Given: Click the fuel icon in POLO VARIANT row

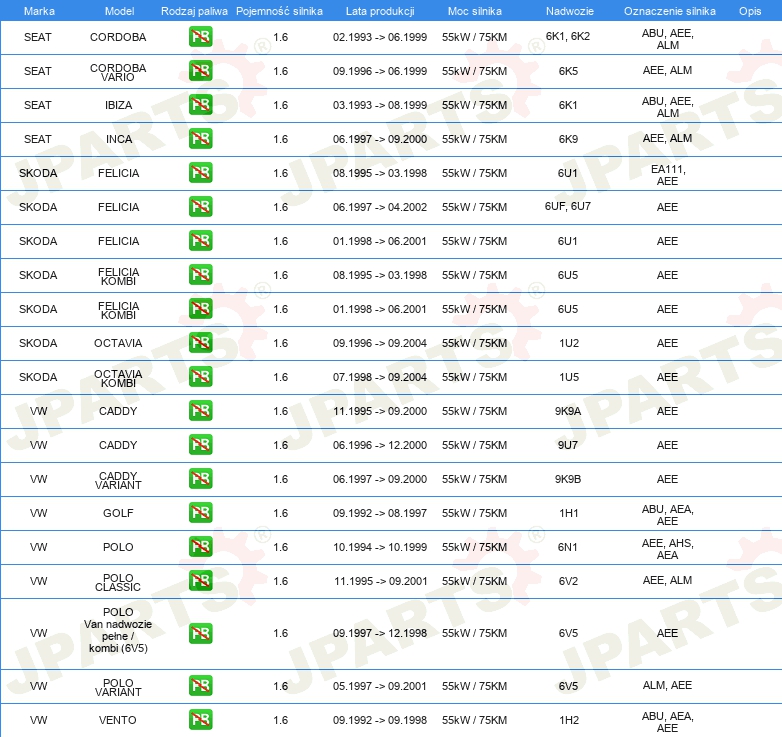Looking at the screenshot, I should click(200, 686).
